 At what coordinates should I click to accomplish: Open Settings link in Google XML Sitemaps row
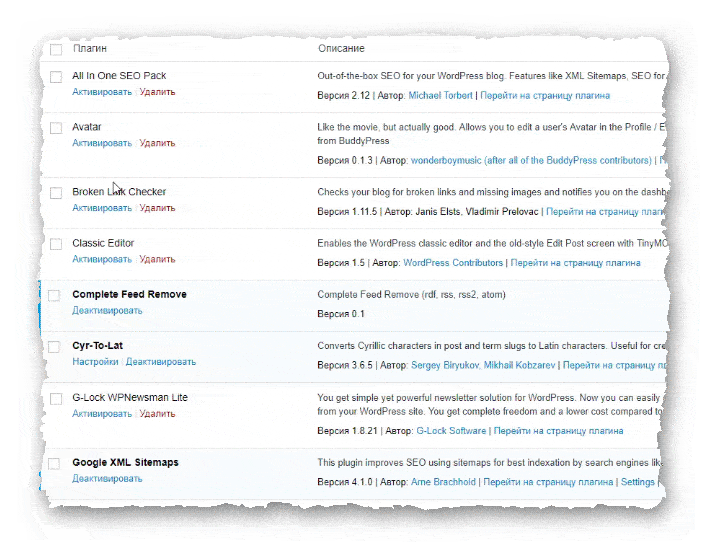[638, 482]
